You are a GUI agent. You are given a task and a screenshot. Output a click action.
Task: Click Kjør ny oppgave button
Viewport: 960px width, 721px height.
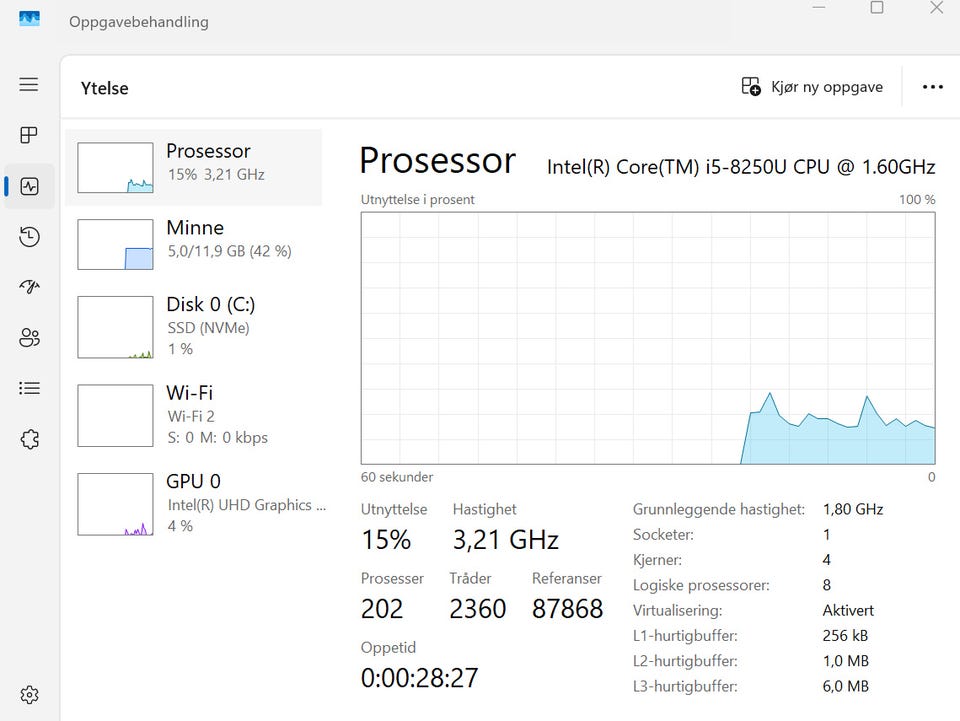[x=812, y=87]
